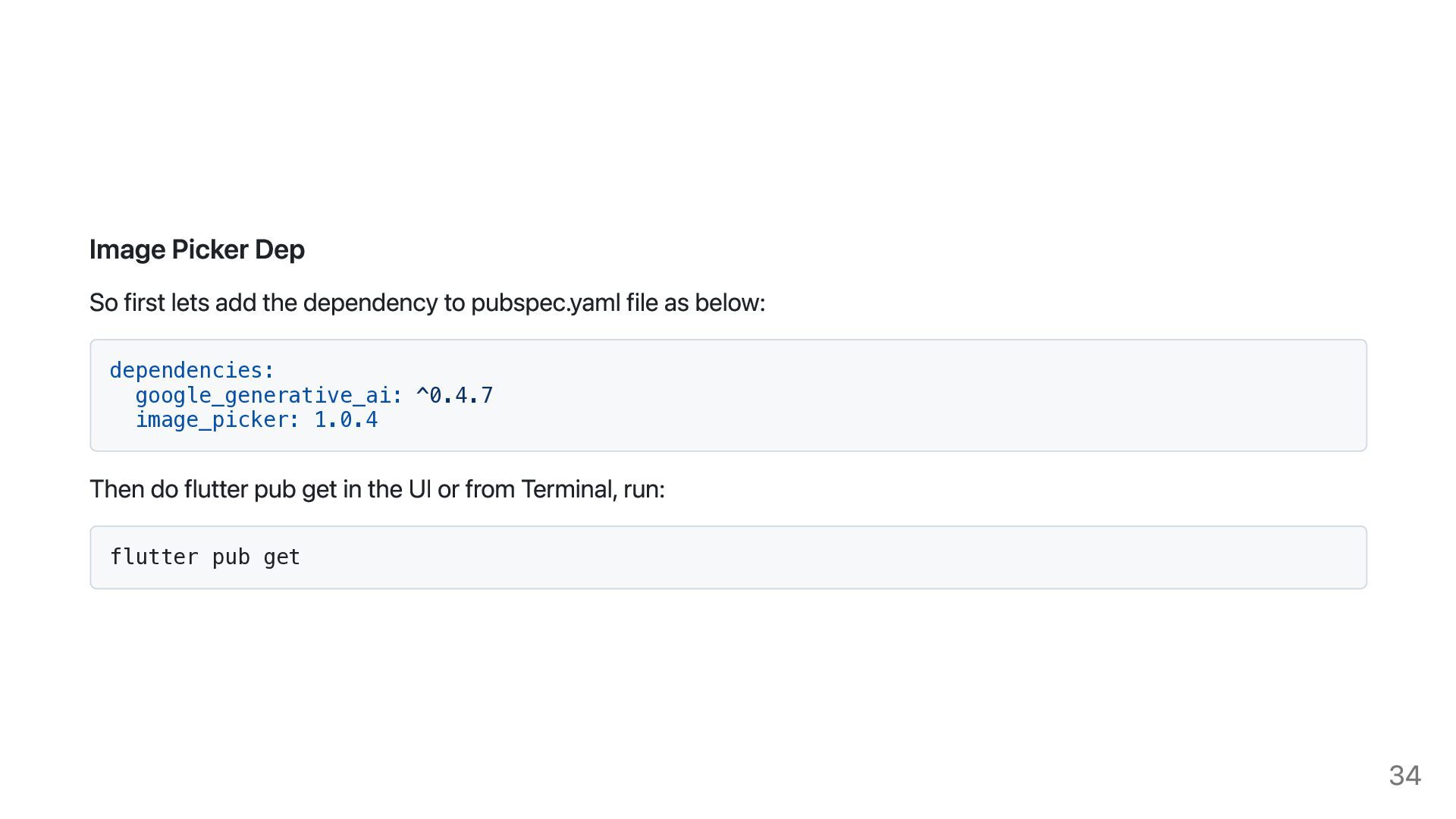The height and width of the screenshot is (819, 1456).
Task: Click the Terminal run instruction sentence
Action: click(377, 490)
